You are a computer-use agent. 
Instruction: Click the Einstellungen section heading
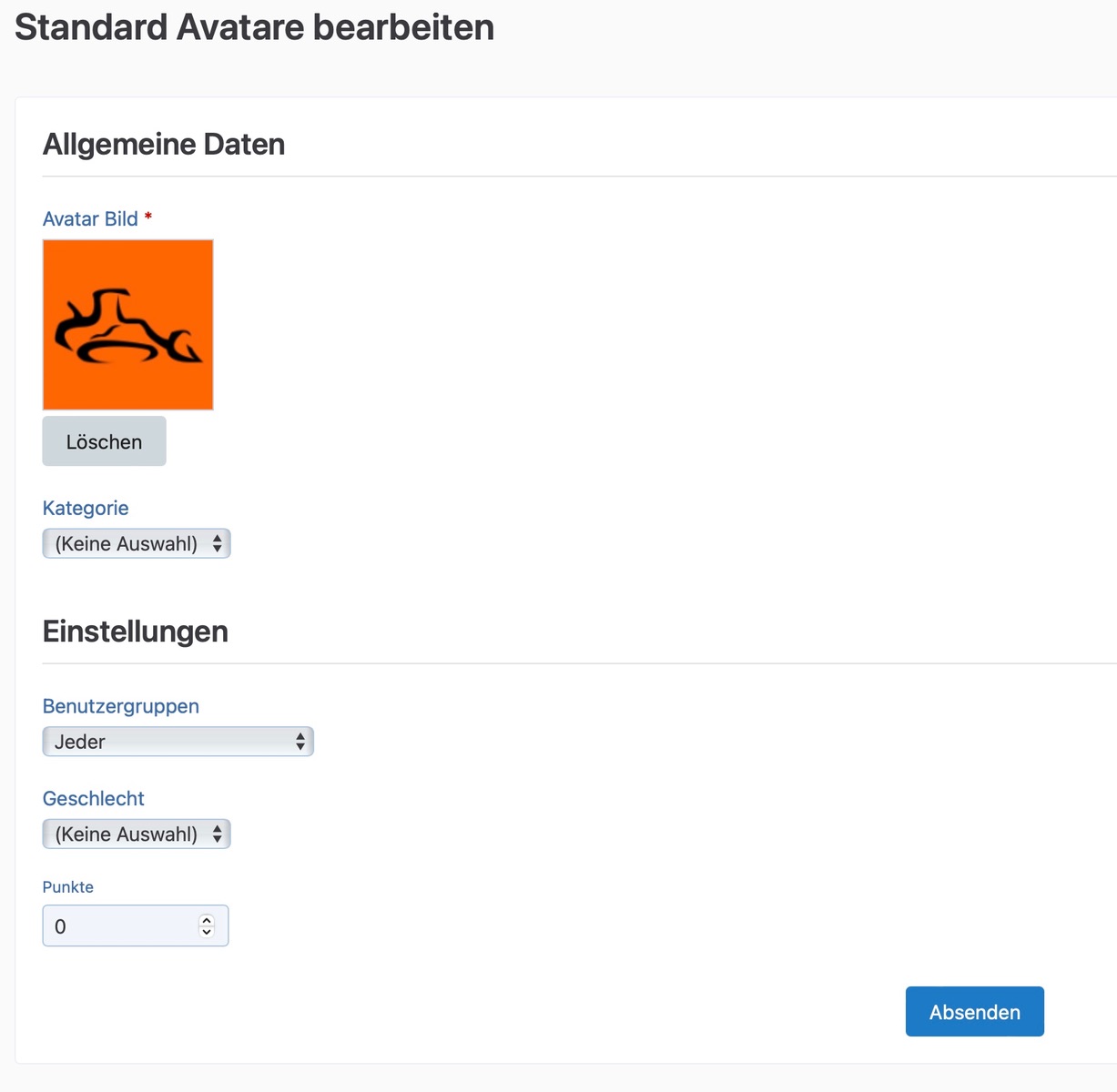(136, 632)
